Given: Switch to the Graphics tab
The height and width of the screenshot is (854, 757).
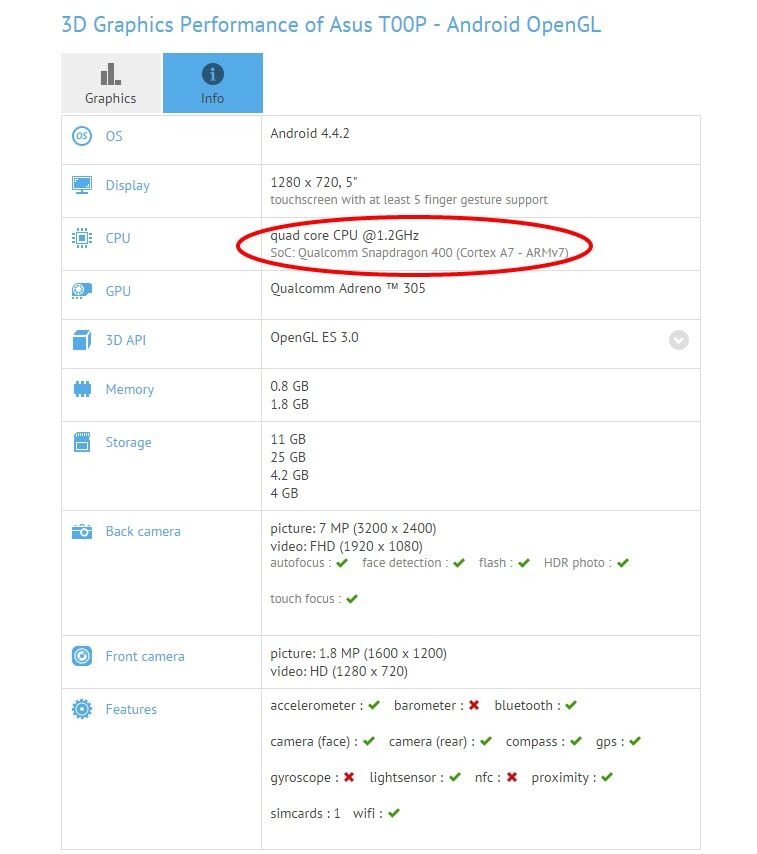Looking at the screenshot, I should pos(111,83).
